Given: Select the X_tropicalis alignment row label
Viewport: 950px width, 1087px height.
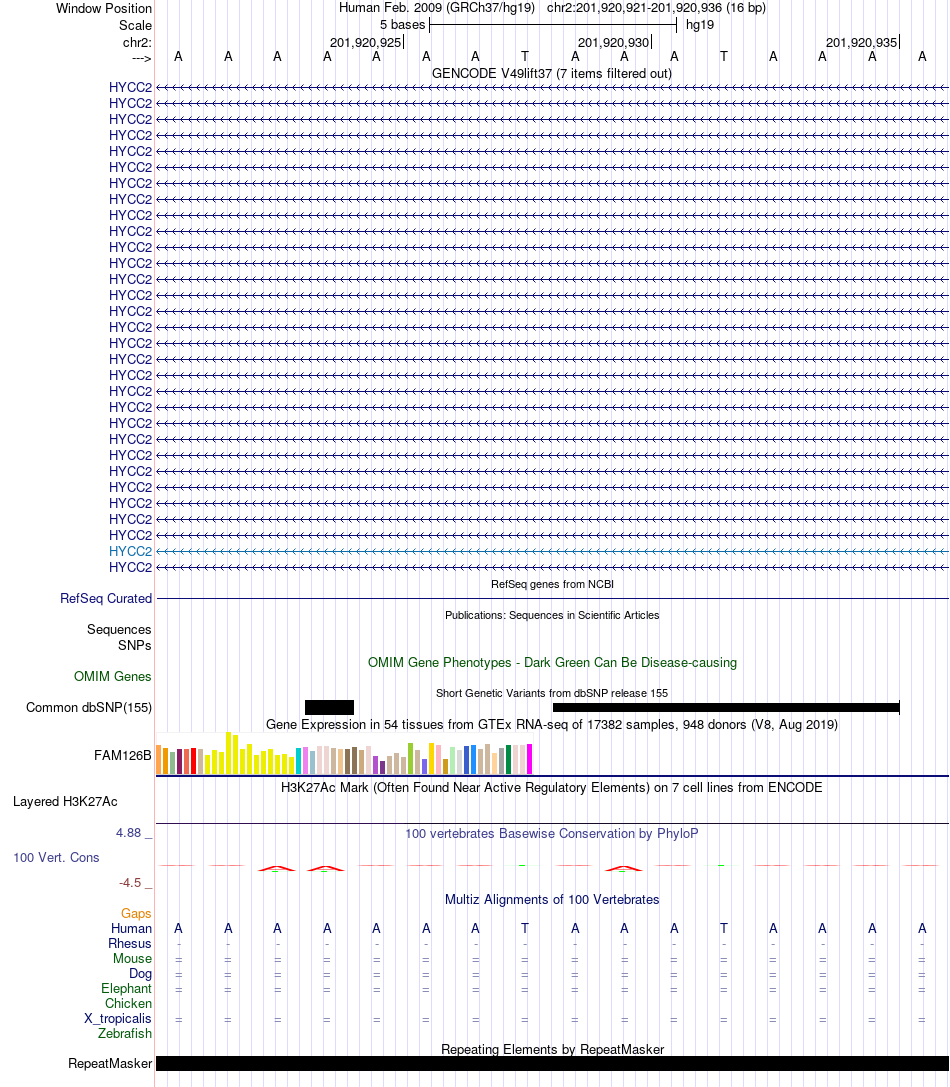Looking at the screenshot, I should tap(118, 1019).
